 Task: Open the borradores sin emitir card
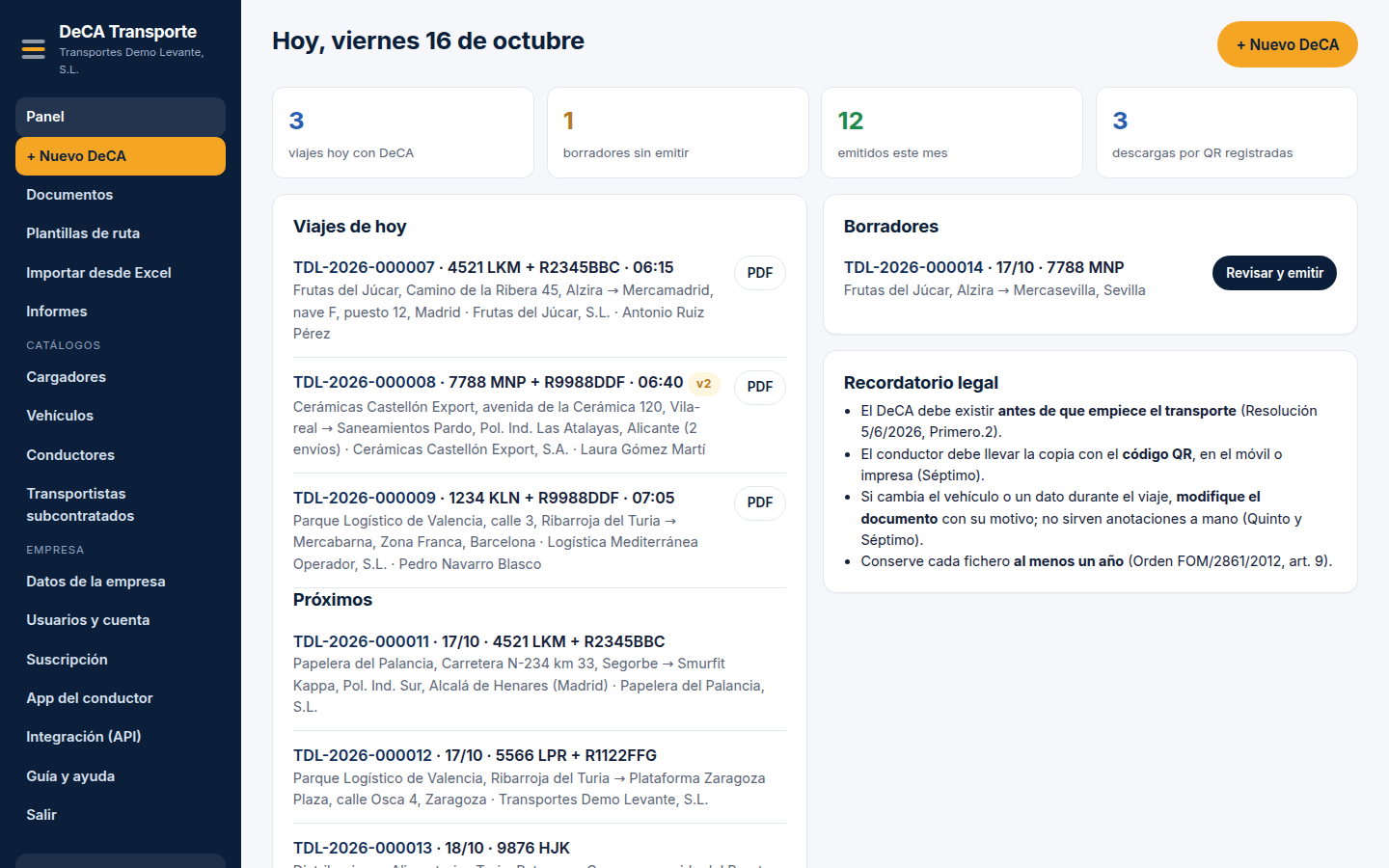[x=677, y=133]
